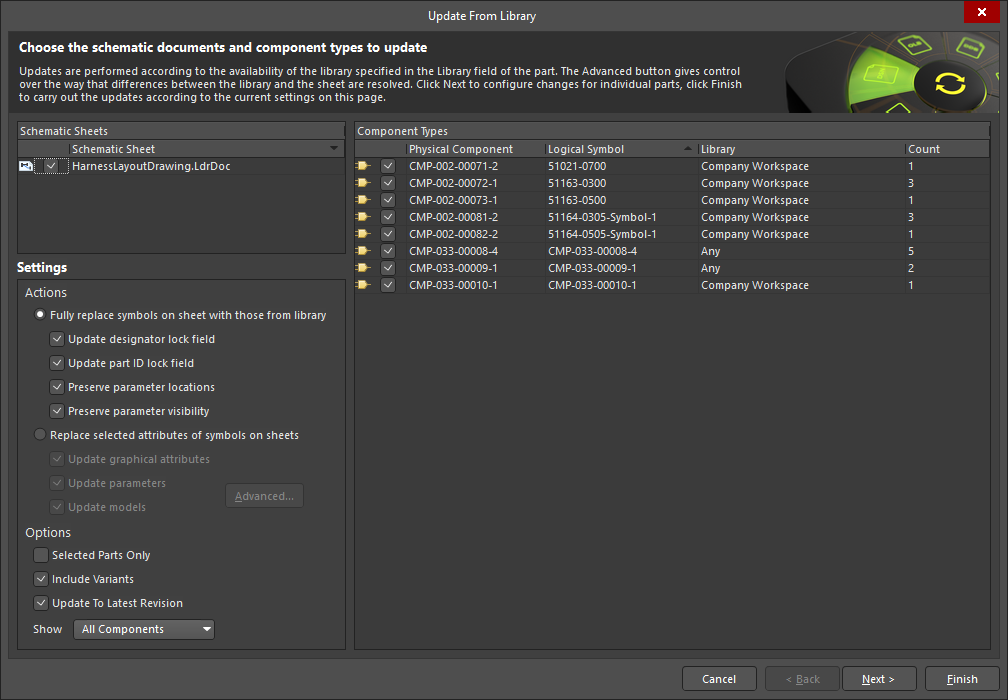Uncheck CMP-033-00009-1 component checkbox

pos(388,268)
